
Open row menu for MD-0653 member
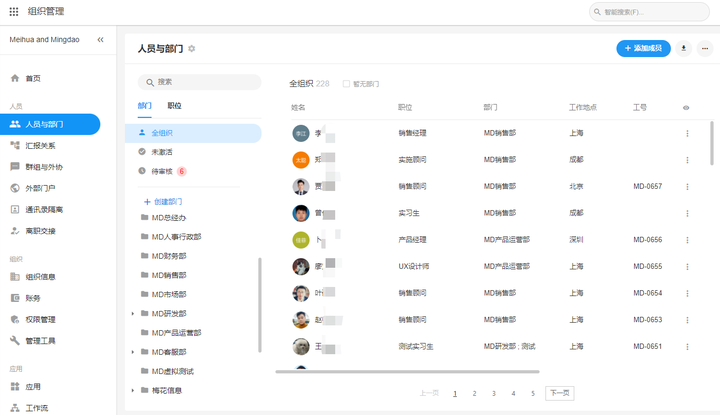click(x=687, y=320)
